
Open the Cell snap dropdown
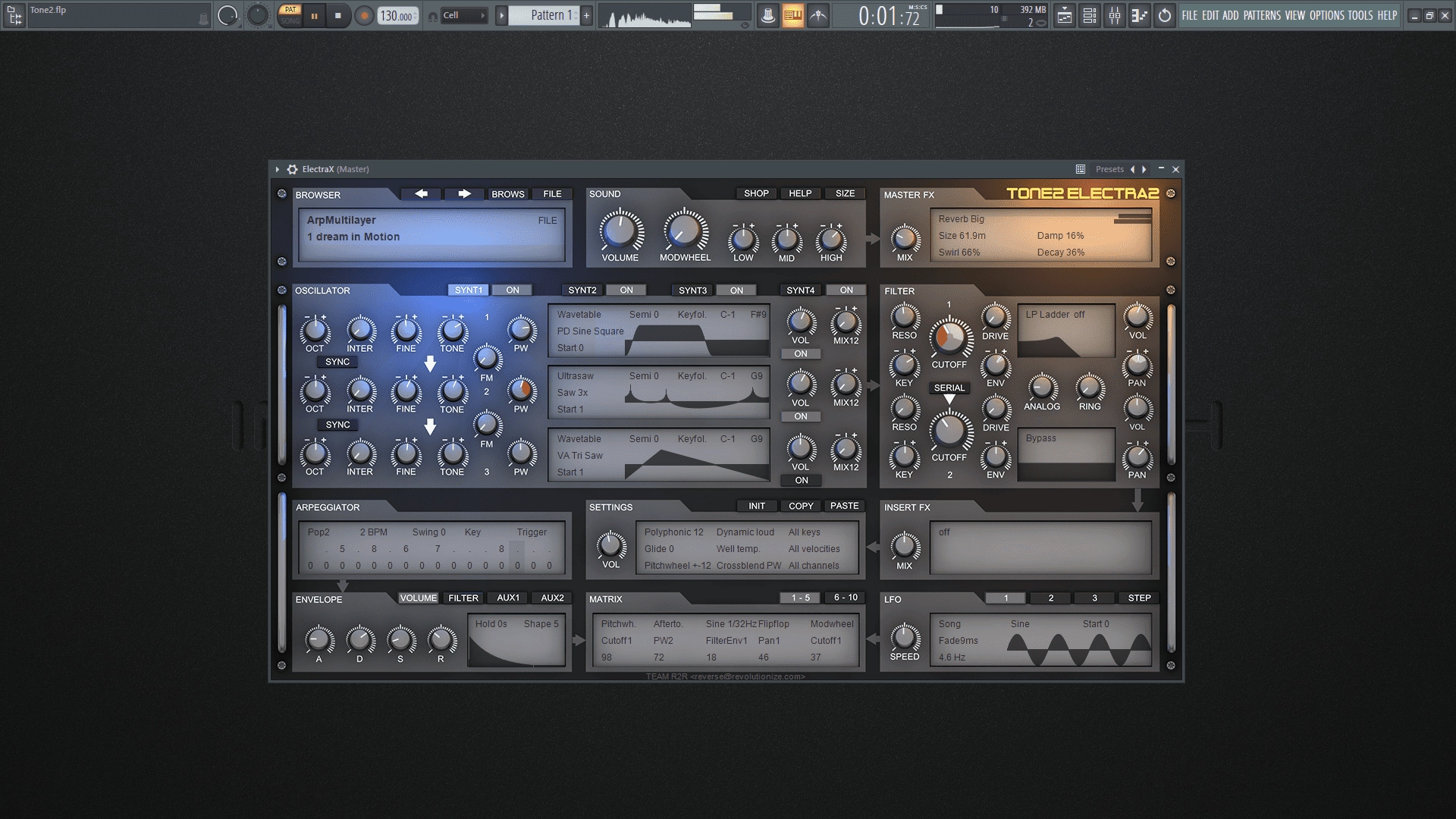click(x=464, y=15)
